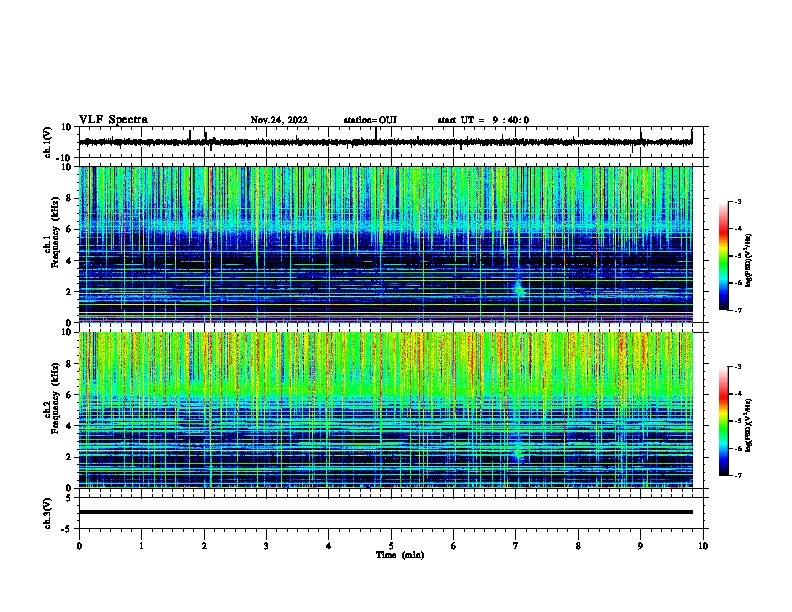
Task: Click the "3" tick label on the time axis
Action: click(266, 546)
